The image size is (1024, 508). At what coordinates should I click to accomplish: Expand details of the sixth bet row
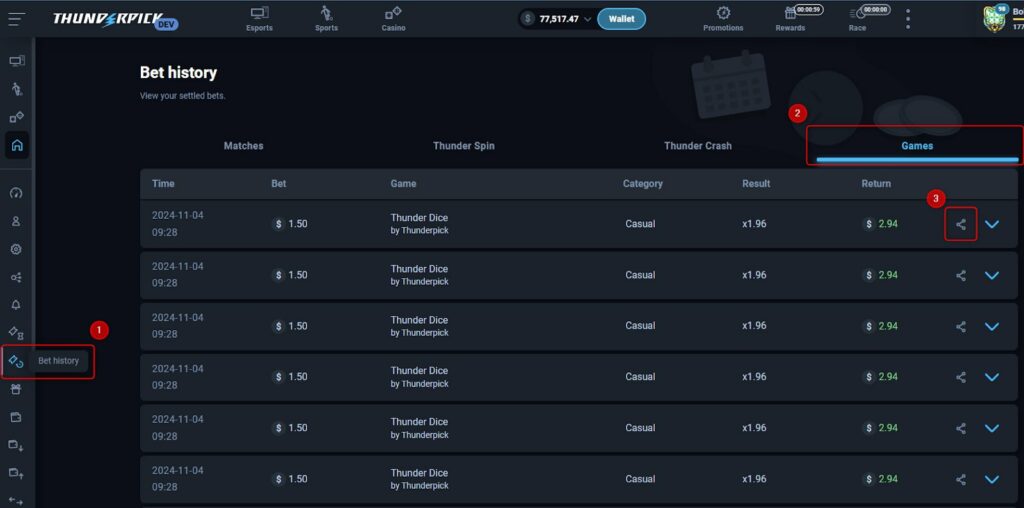pyautogui.click(x=992, y=479)
